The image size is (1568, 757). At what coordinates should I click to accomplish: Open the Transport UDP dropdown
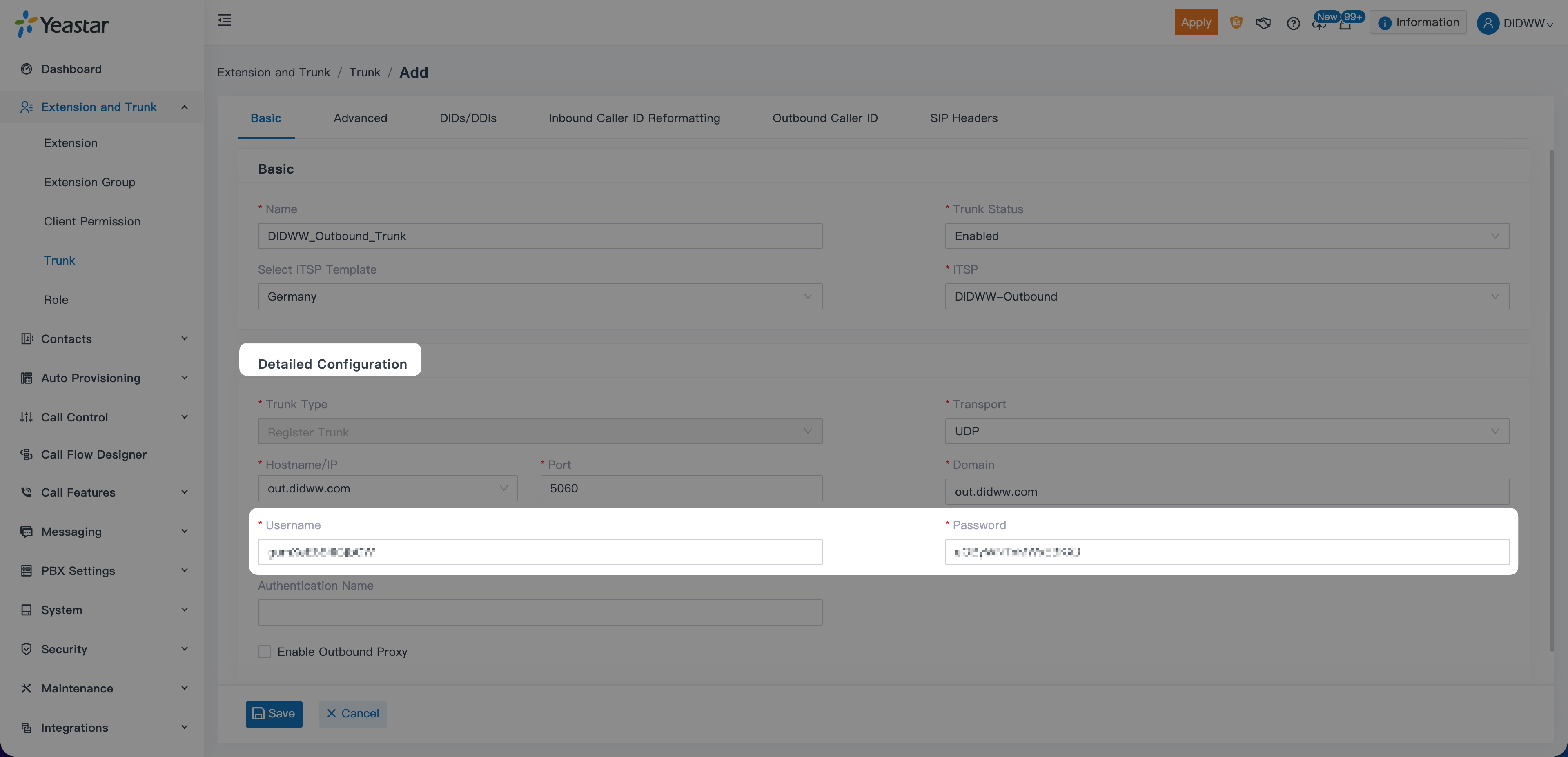pyautogui.click(x=1227, y=431)
